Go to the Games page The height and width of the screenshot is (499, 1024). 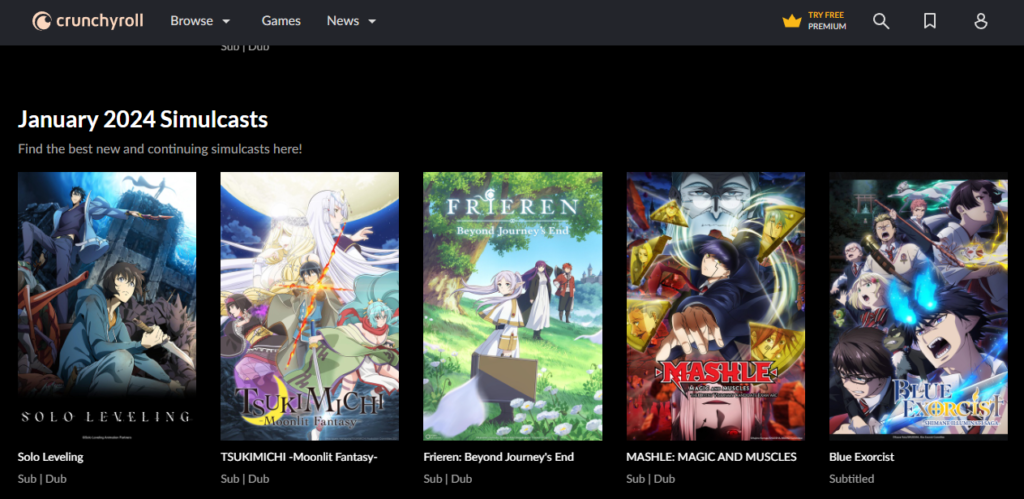(281, 21)
